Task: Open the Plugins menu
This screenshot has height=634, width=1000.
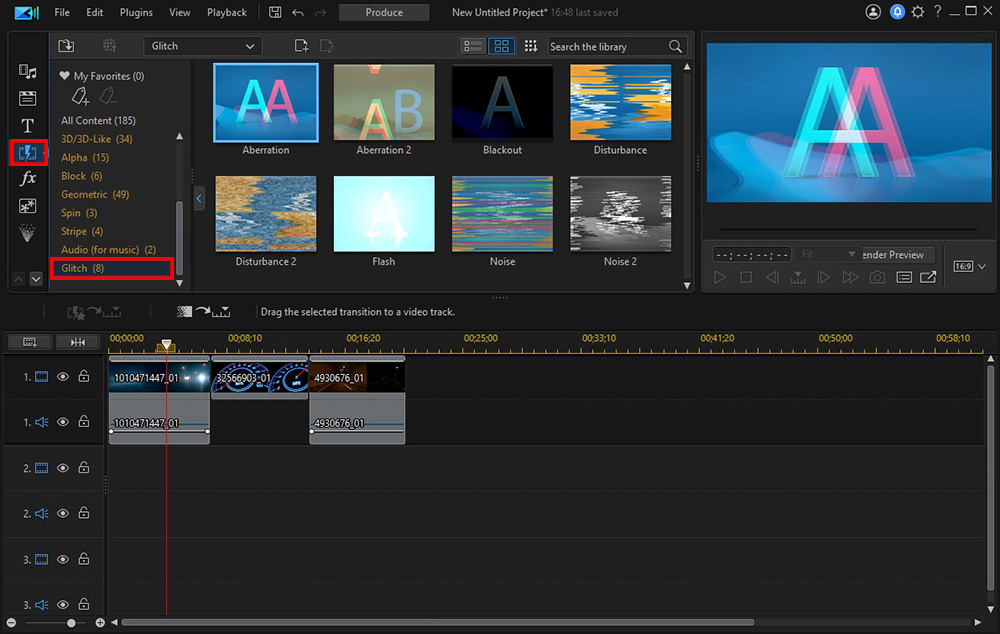Action: click(x=136, y=13)
